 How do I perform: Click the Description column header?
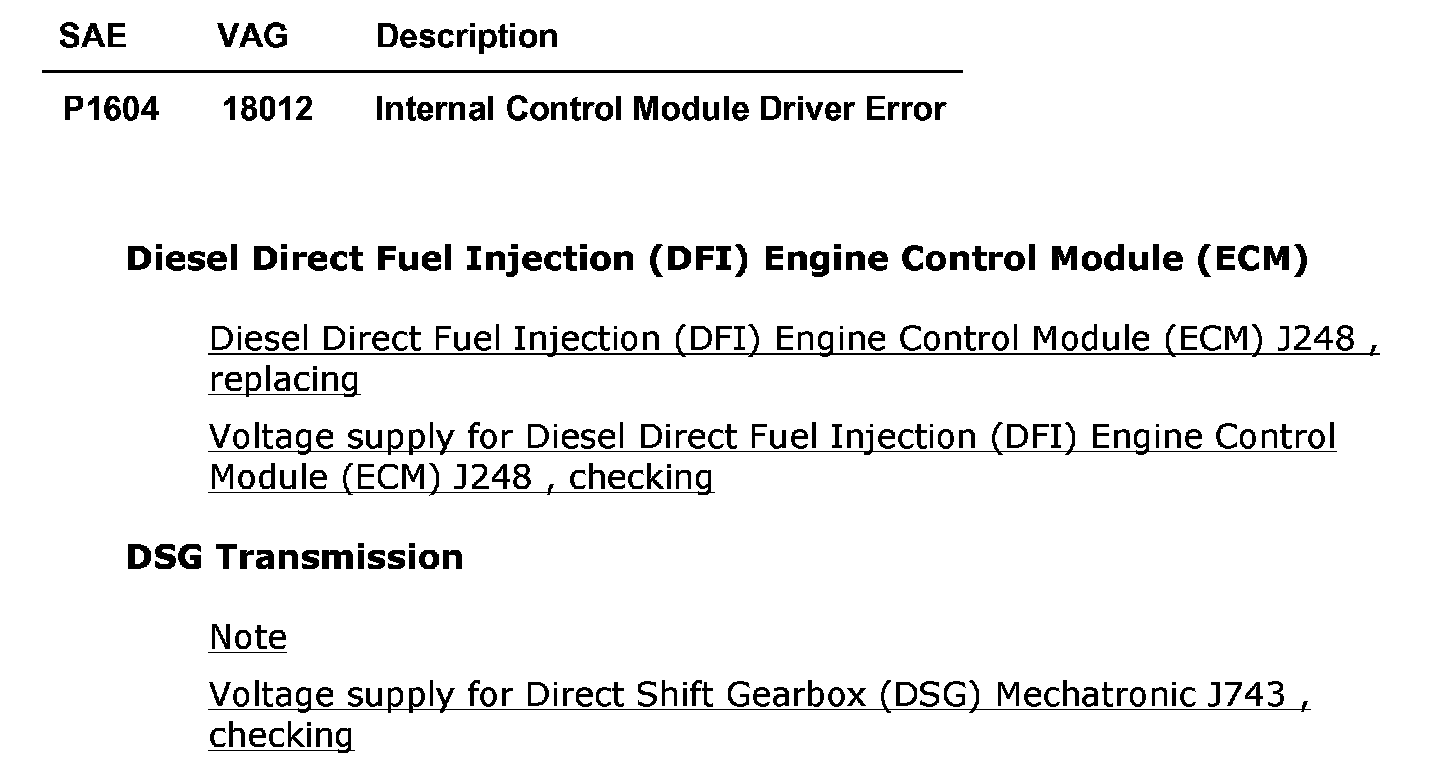tap(466, 37)
